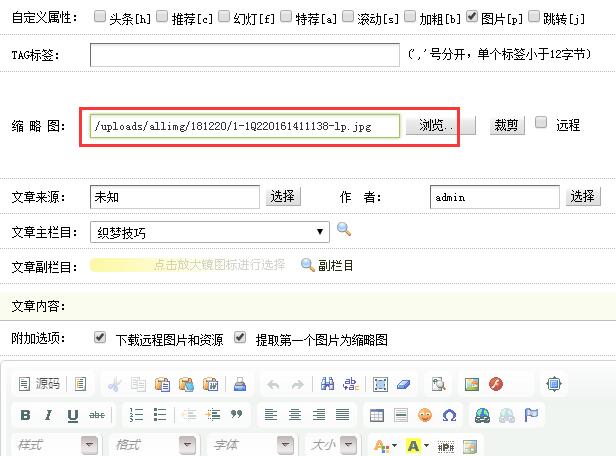The height and width of the screenshot is (456, 616).
Task: Open the 字体 font dropdown
Action: tap(252, 445)
